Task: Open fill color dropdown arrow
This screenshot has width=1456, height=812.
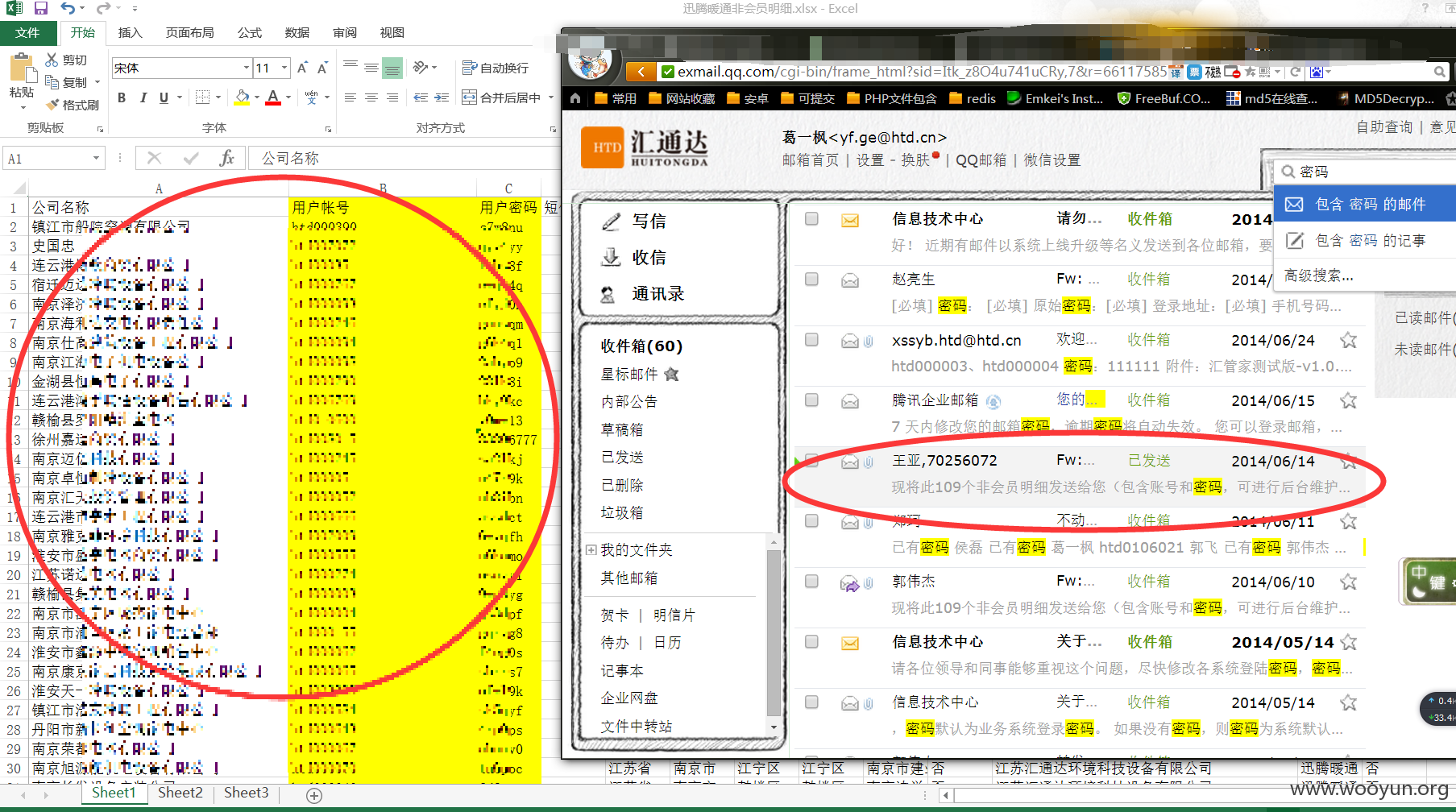Action: [x=257, y=97]
